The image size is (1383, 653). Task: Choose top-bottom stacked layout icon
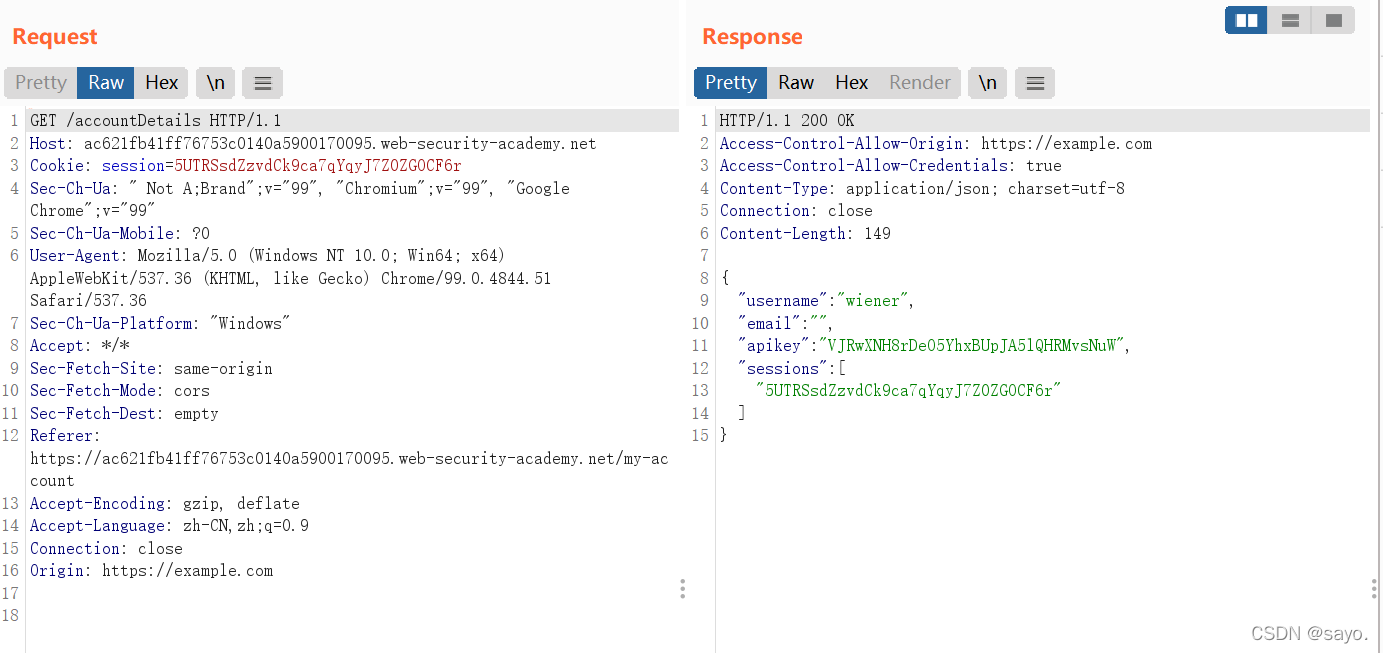1290,20
